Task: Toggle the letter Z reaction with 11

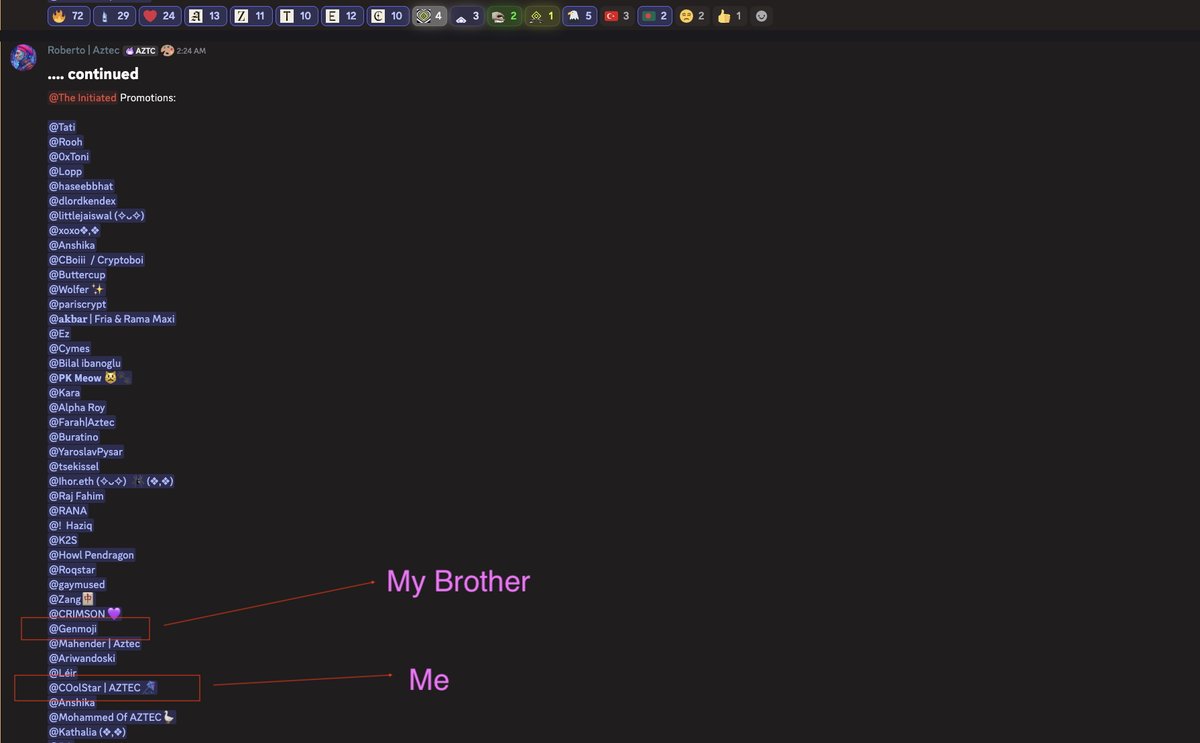Action: point(252,16)
